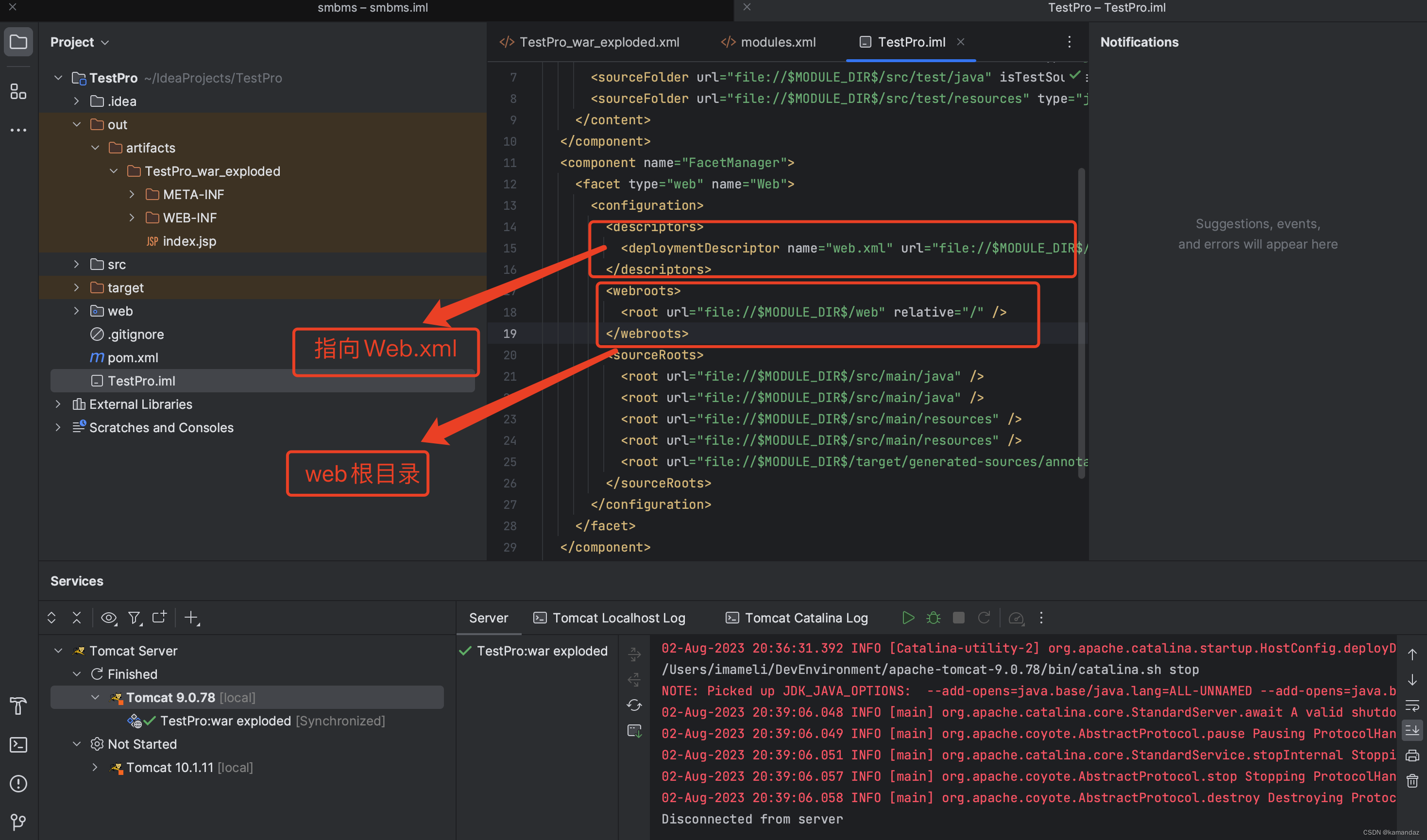1427x840 pixels.
Task: Open the Problems tool window
Action: (18, 783)
